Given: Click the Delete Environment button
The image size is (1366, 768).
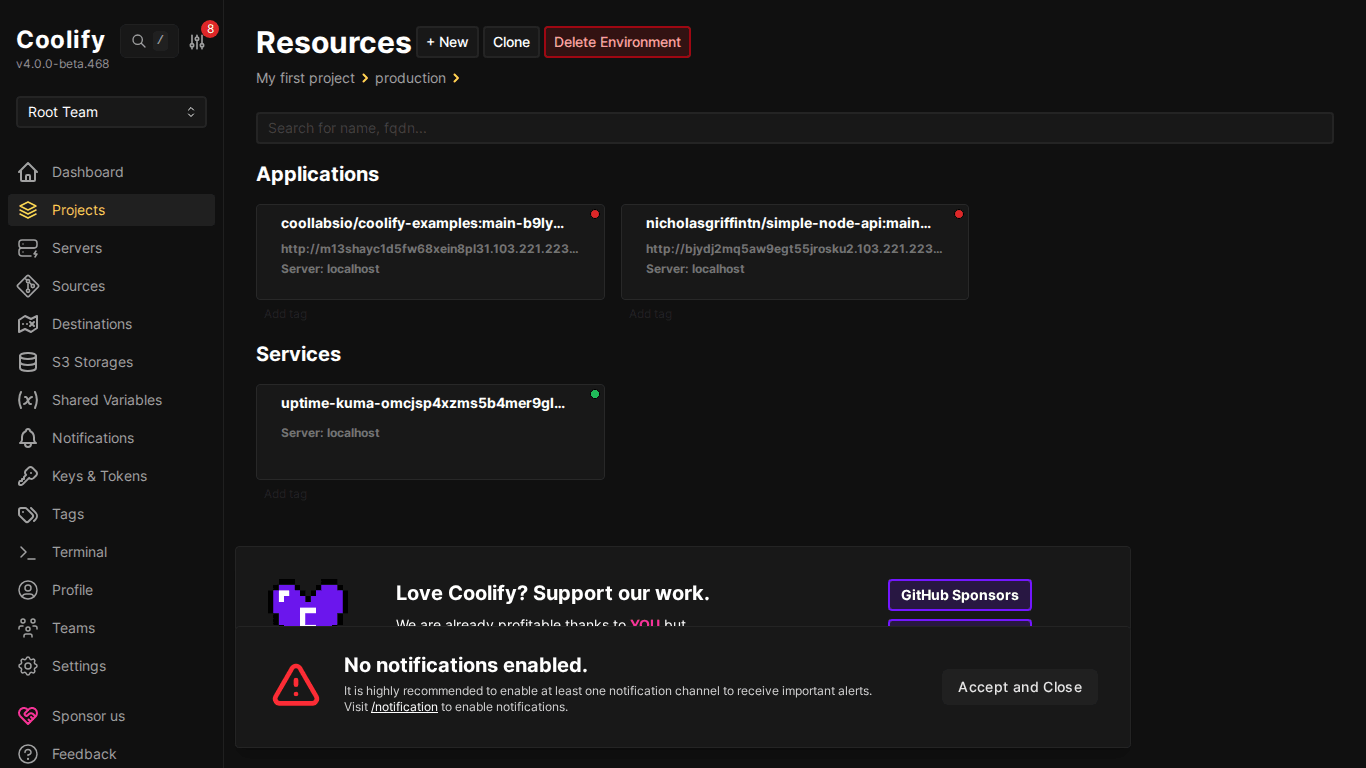Looking at the screenshot, I should point(617,42).
